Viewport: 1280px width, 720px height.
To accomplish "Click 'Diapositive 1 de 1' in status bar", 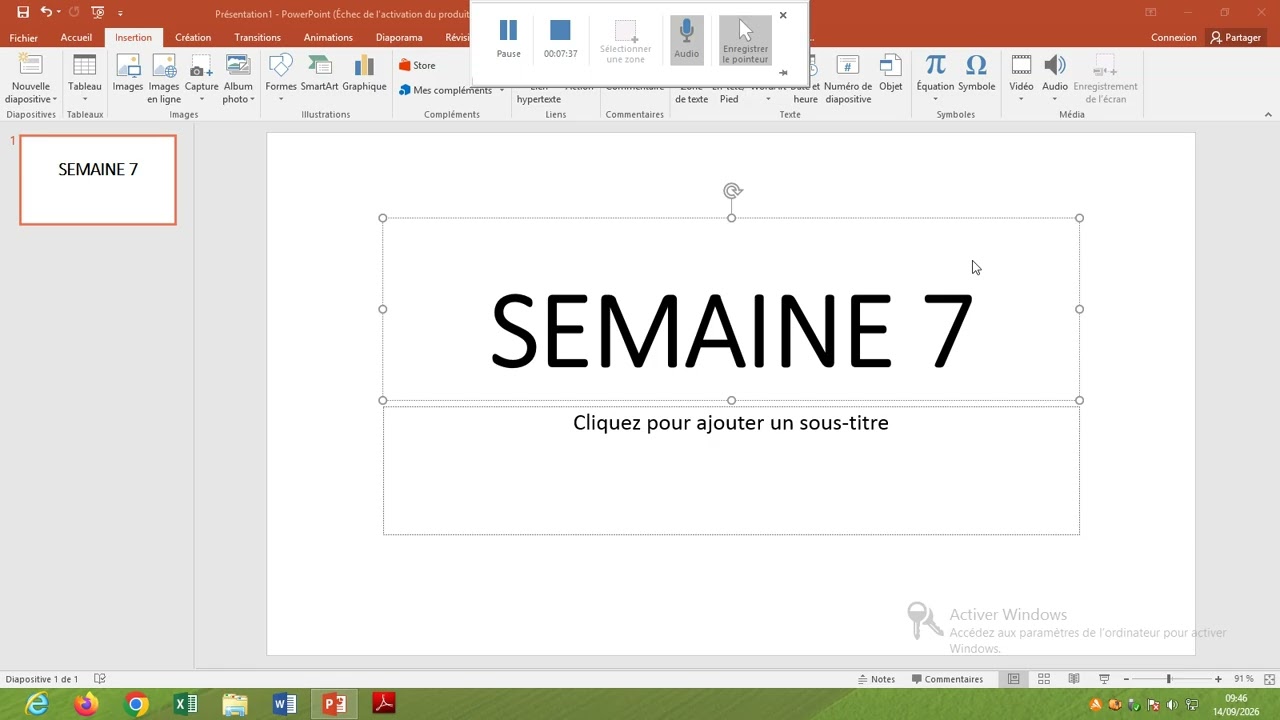I will [x=42, y=679].
